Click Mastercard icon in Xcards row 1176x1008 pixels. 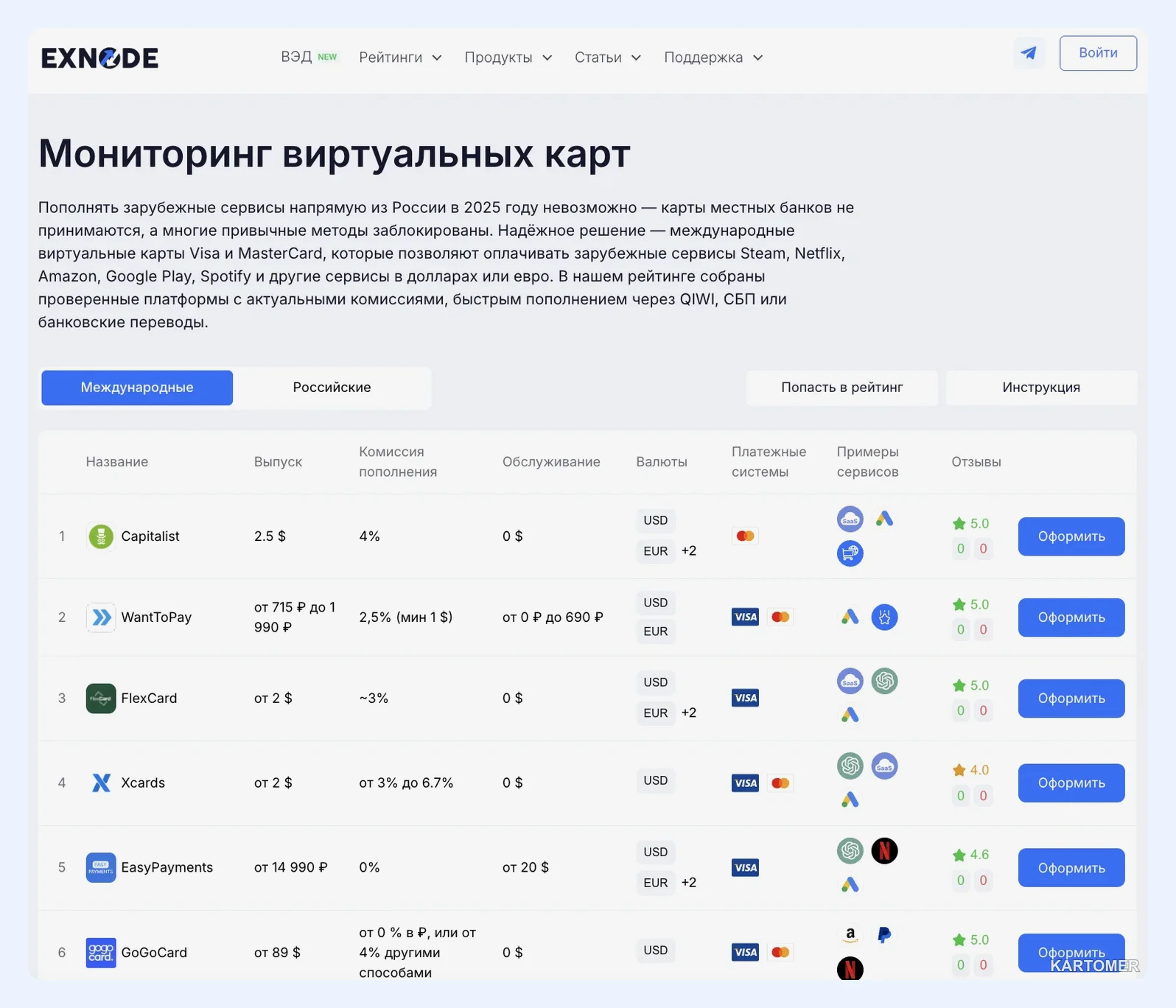click(x=780, y=783)
